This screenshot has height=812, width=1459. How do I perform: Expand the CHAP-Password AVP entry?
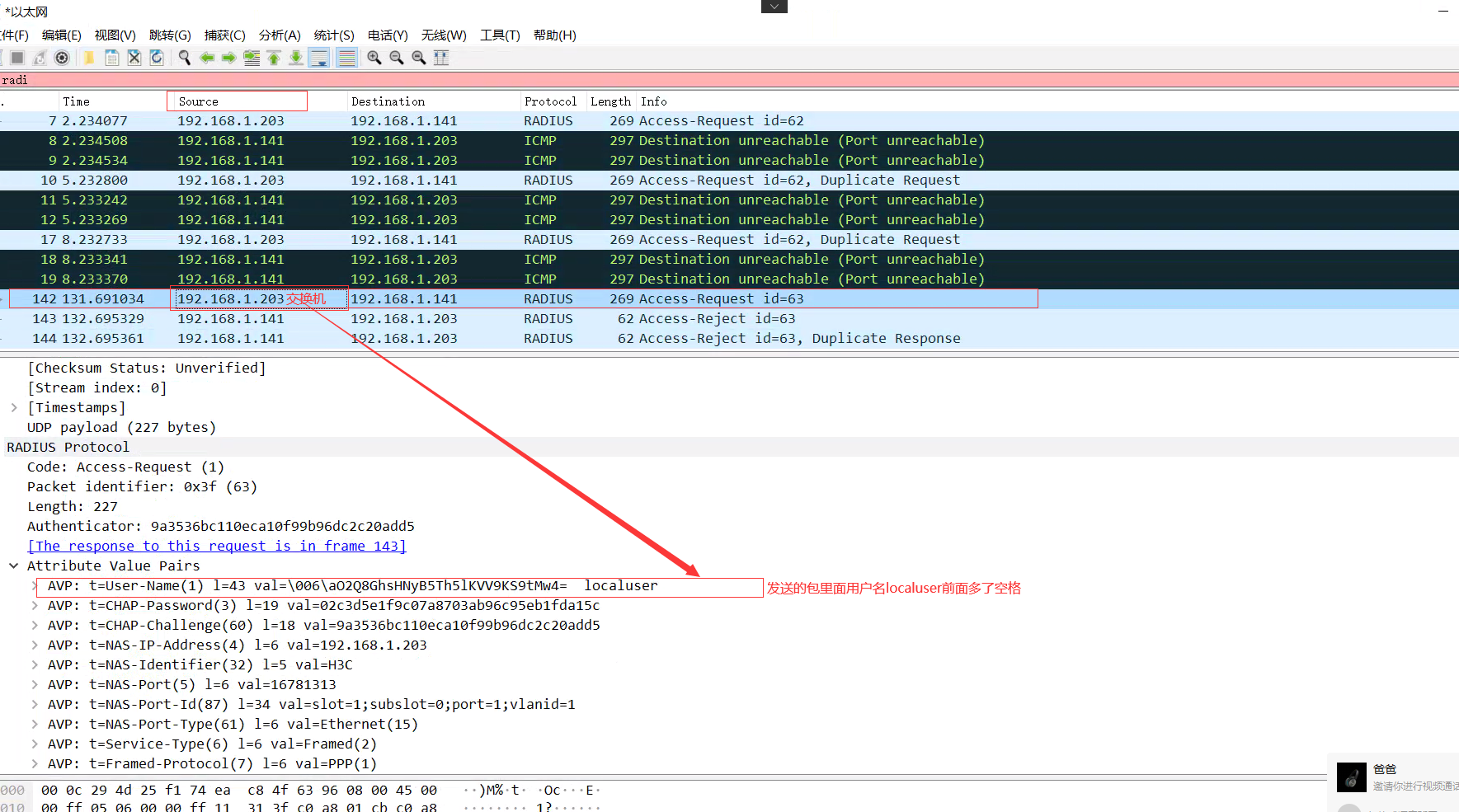[35, 605]
